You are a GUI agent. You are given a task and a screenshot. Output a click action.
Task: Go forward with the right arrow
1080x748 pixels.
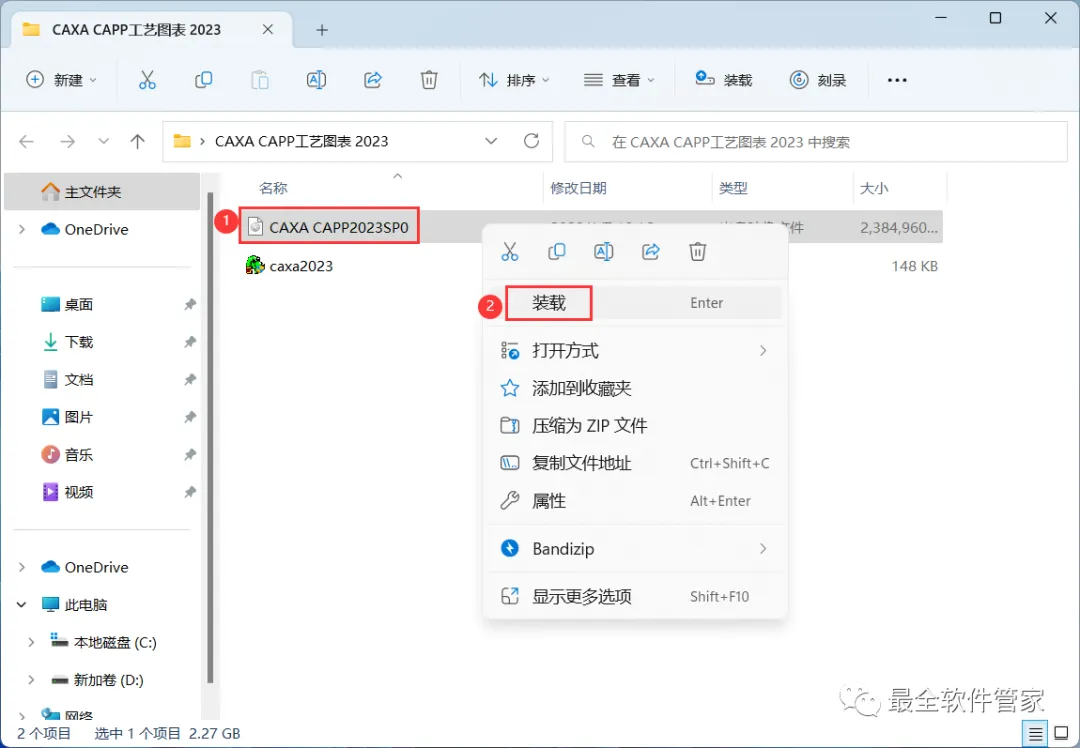[68, 142]
